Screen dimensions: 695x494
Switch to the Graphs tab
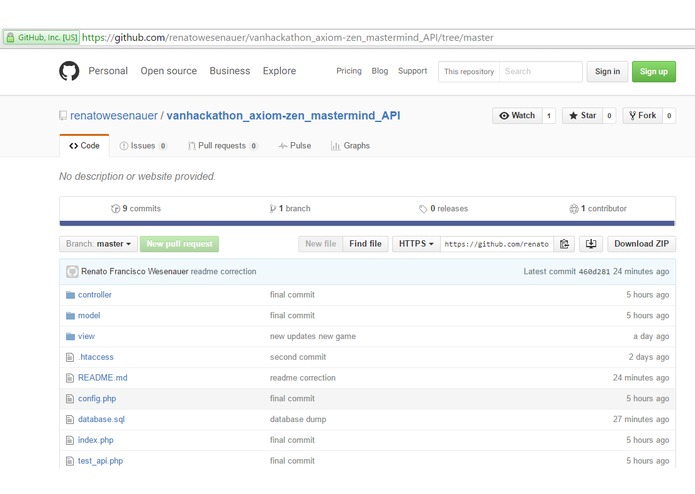coord(350,146)
